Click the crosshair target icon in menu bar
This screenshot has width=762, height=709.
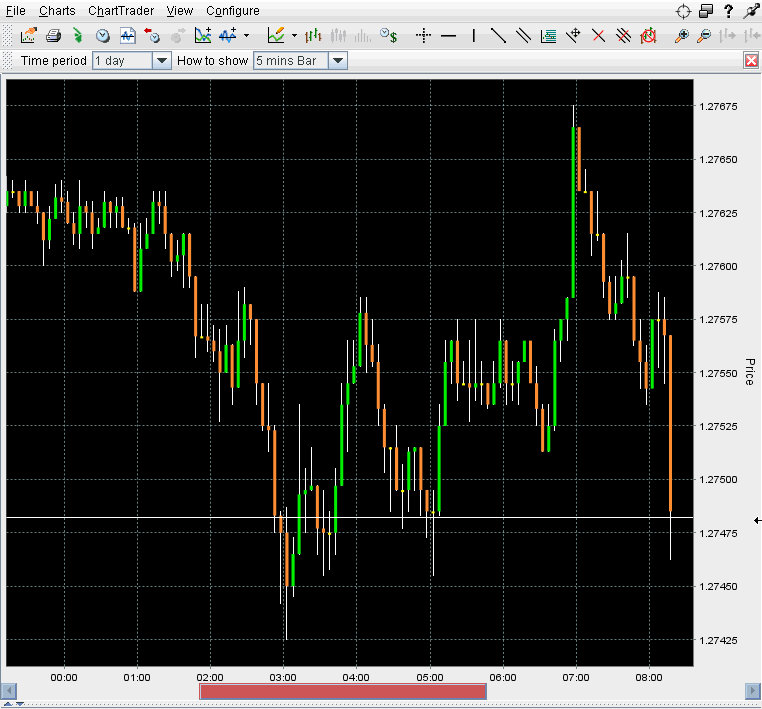click(x=683, y=11)
